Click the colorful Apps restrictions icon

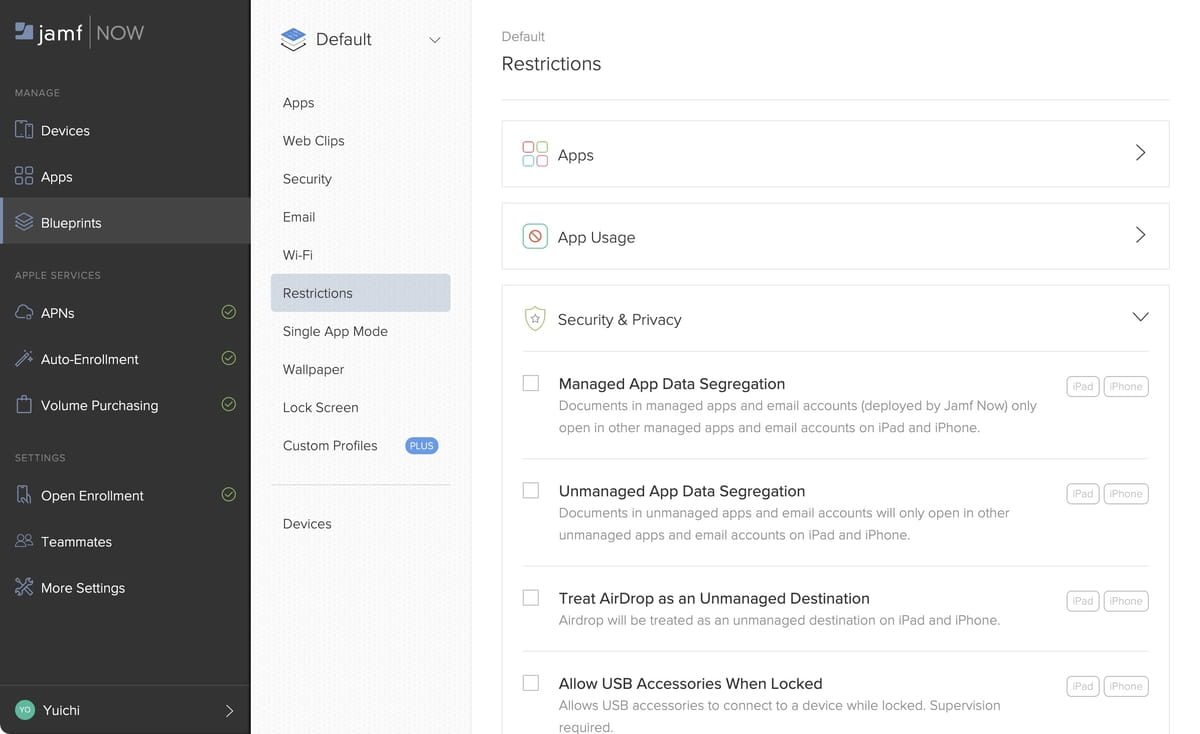click(x=535, y=154)
